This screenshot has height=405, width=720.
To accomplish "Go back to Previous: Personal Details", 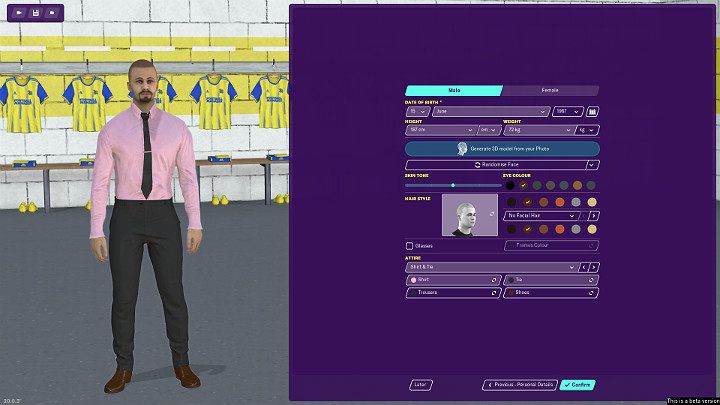I will coord(520,385).
